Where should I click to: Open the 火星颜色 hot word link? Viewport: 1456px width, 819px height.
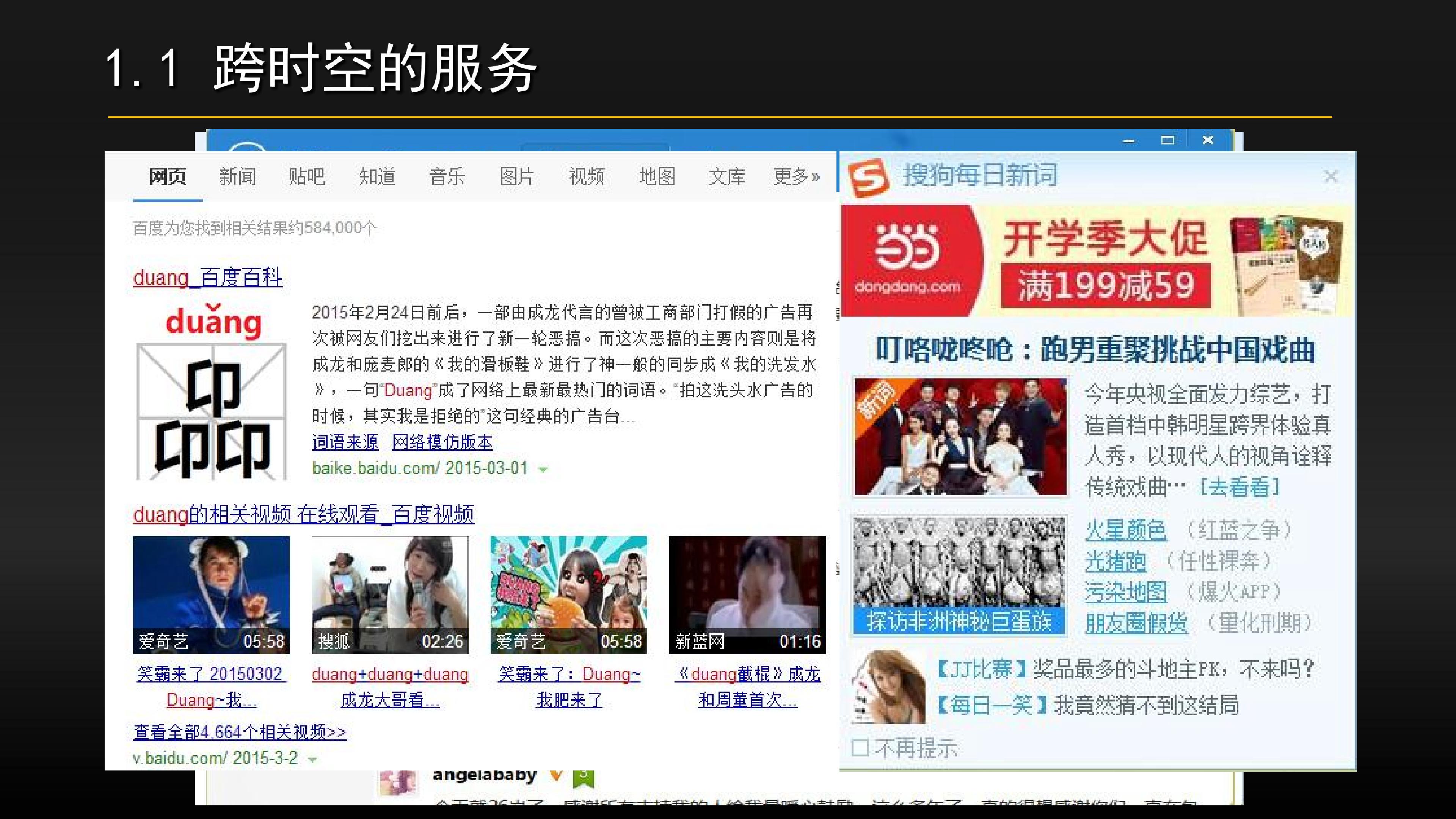pos(1125,530)
